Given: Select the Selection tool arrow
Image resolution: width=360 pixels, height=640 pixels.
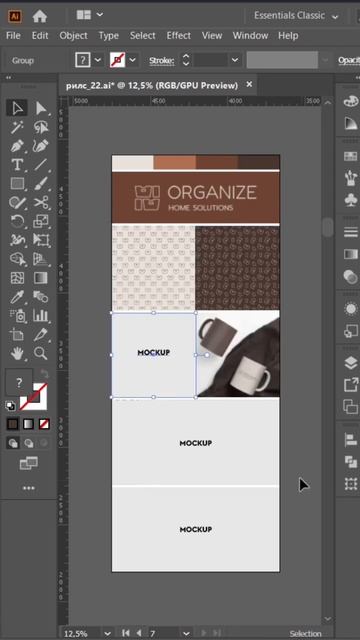Looking at the screenshot, I should click(17, 108).
